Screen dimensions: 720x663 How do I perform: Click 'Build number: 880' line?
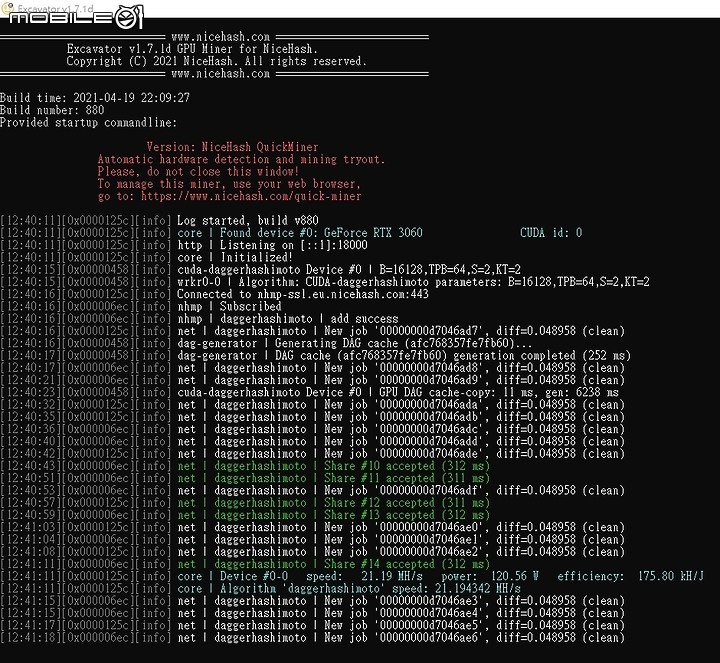[x=52, y=110]
